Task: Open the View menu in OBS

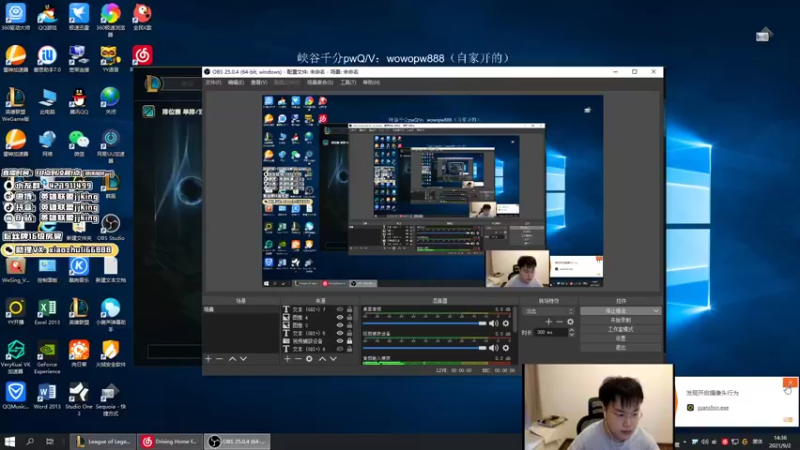Action: click(x=259, y=83)
